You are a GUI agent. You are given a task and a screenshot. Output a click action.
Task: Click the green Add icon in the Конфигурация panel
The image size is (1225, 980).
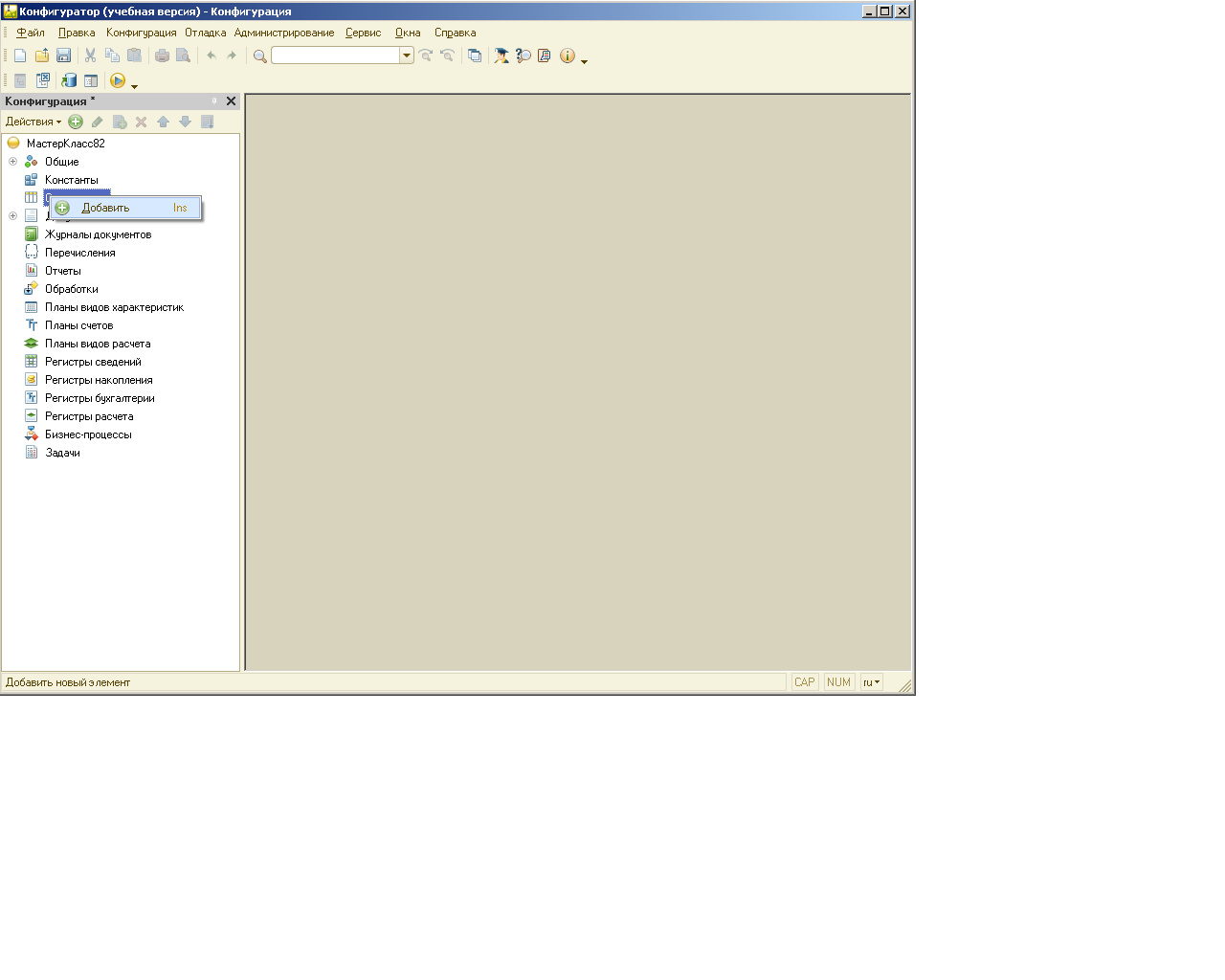click(x=76, y=122)
